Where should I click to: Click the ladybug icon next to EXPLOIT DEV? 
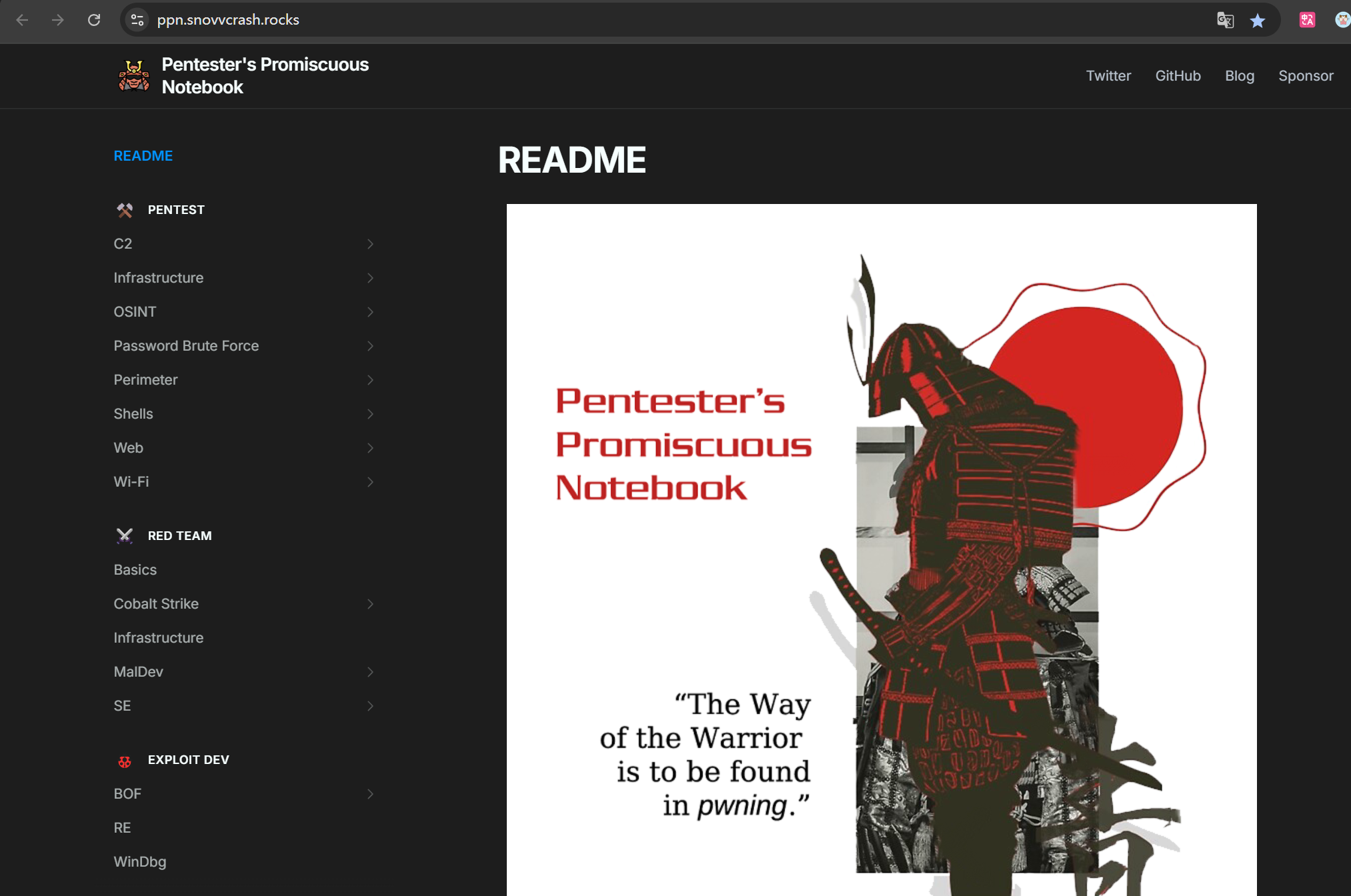[x=125, y=761]
